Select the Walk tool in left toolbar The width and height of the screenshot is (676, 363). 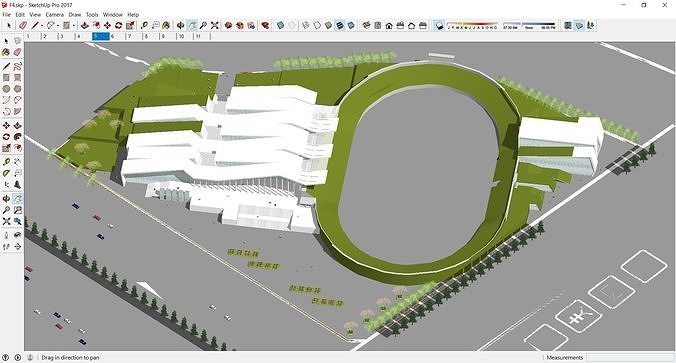(6, 247)
